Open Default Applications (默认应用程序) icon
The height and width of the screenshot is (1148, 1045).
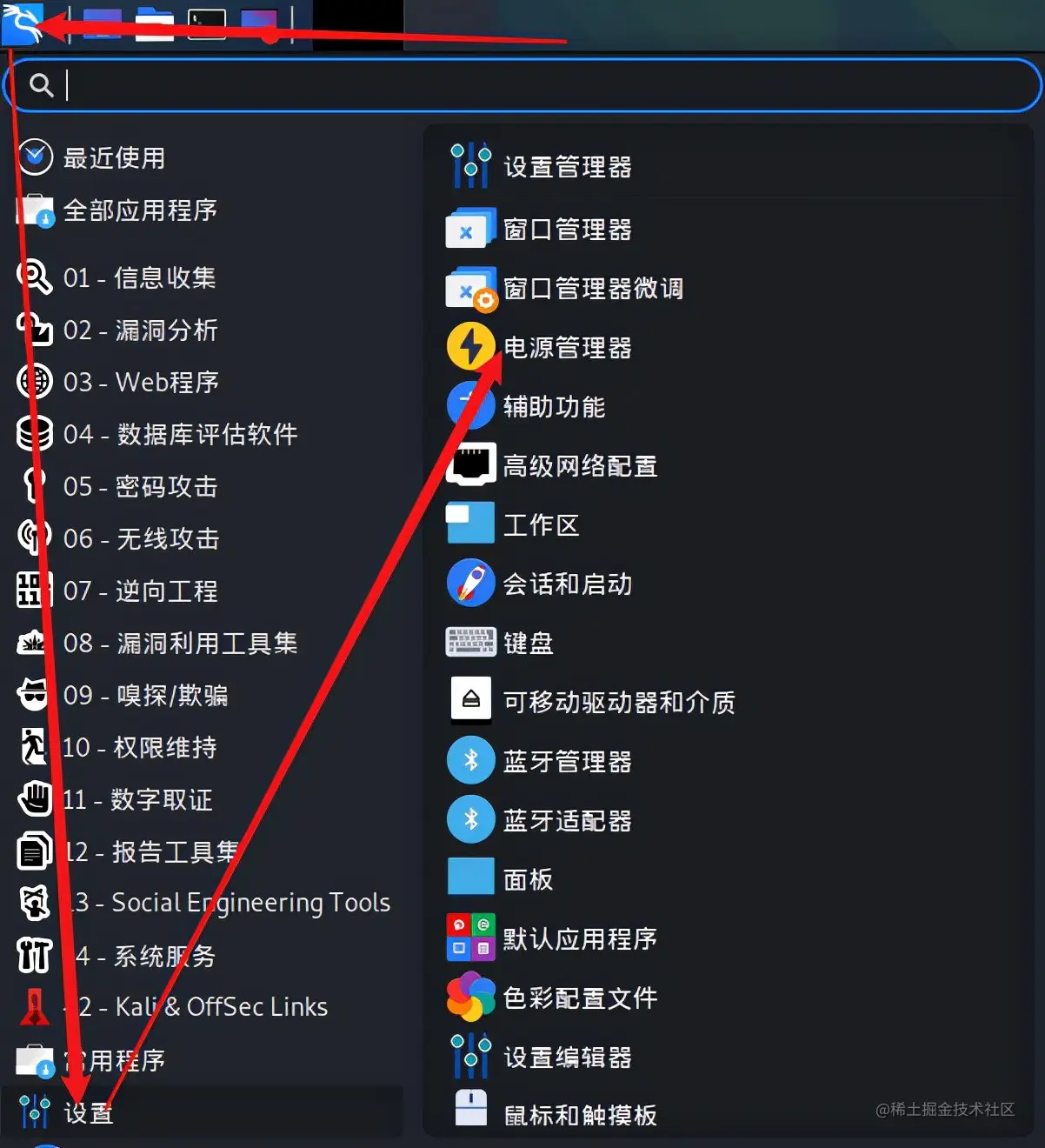coord(470,938)
